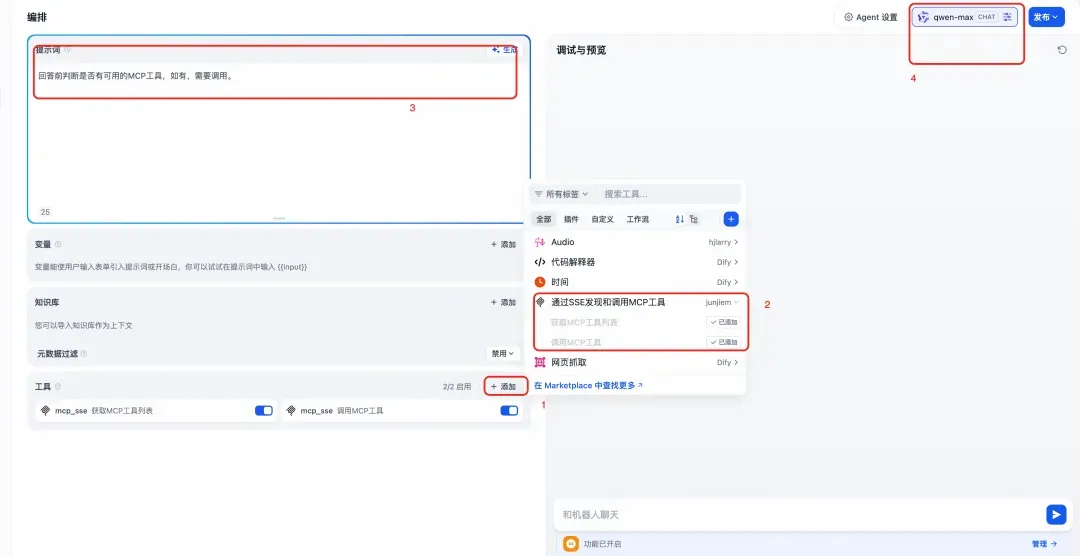Click the blue plus button in tool picker
1080x556 pixels.
point(731,219)
